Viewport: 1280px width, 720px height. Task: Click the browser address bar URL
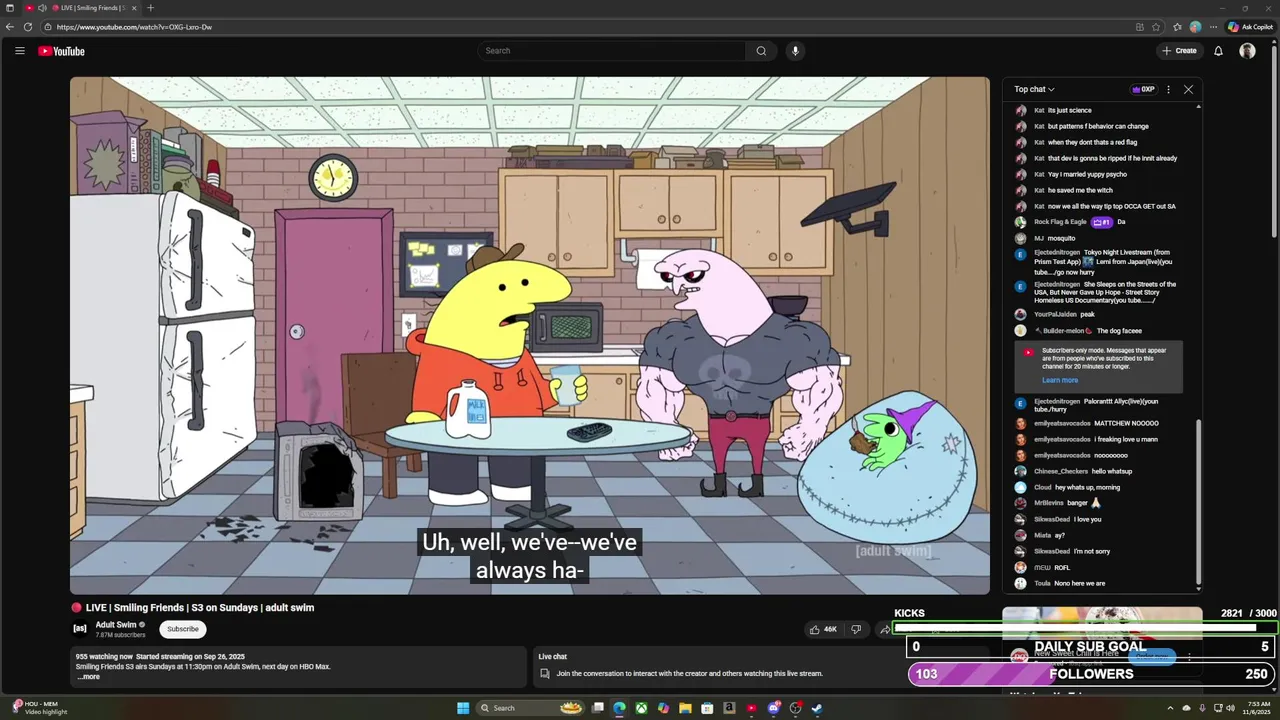point(134,27)
